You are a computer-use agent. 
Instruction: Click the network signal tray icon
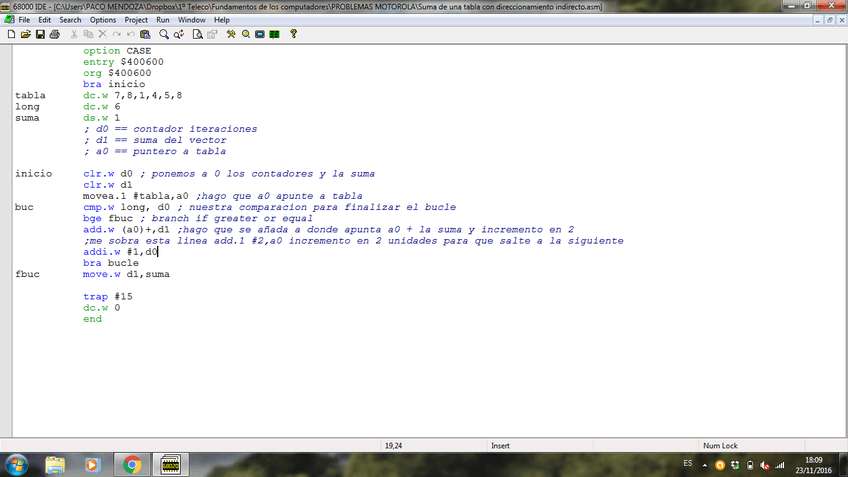point(779,465)
